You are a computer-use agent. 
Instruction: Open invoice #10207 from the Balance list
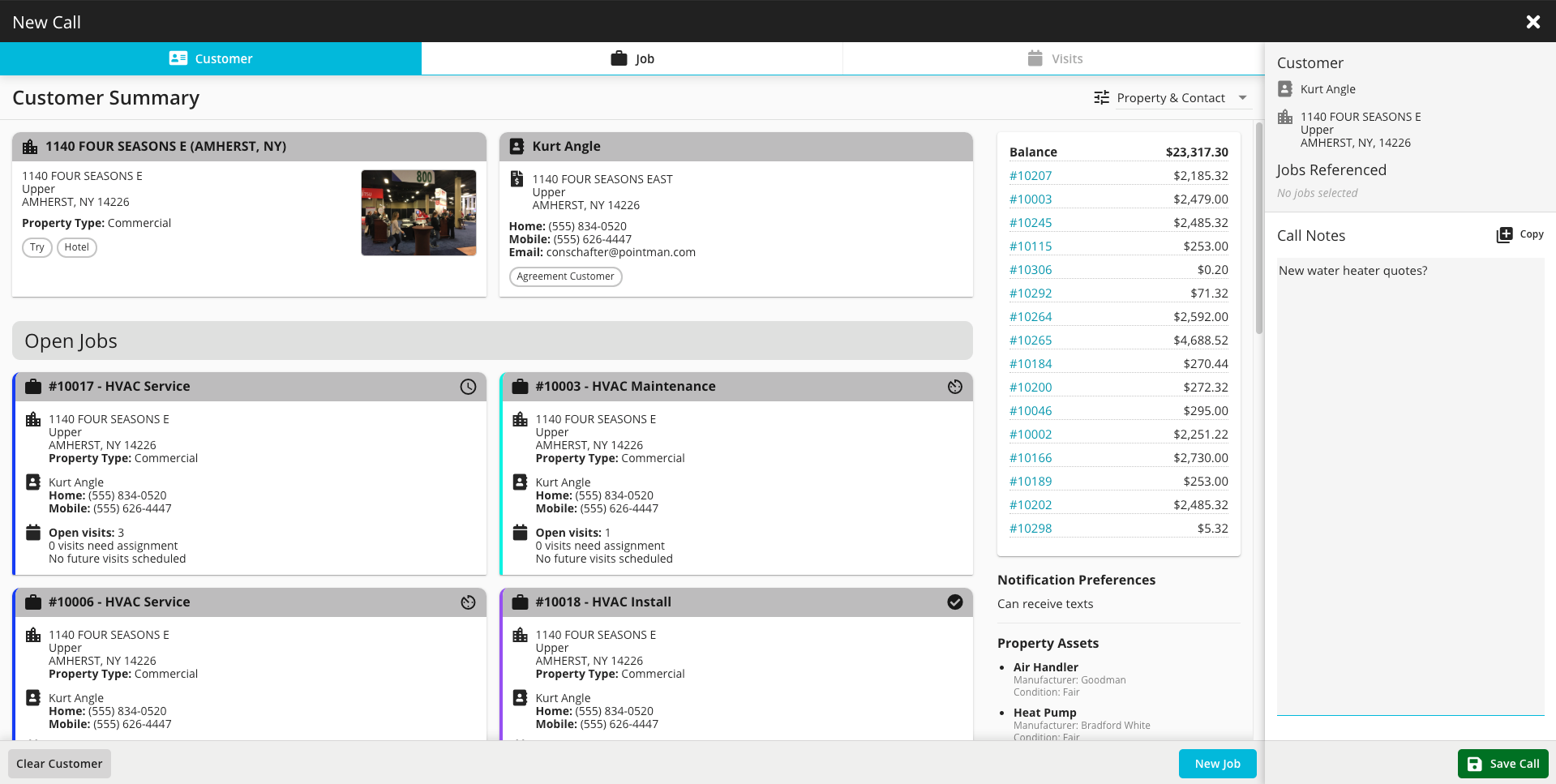[x=1030, y=175]
